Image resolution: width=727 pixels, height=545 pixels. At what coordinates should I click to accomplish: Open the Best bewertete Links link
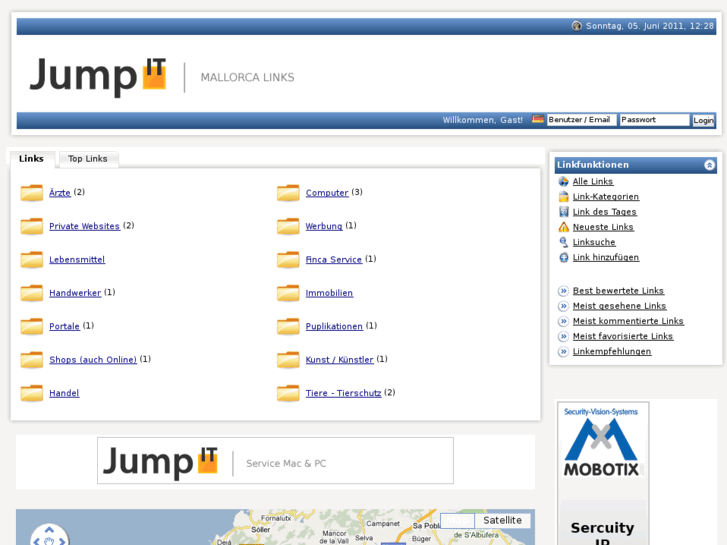[618, 291]
